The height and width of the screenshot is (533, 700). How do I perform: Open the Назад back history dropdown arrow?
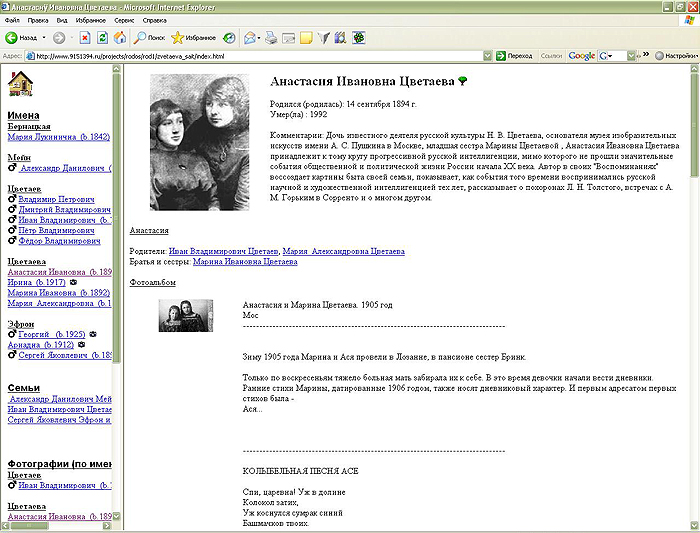click(x=43, y=38)
